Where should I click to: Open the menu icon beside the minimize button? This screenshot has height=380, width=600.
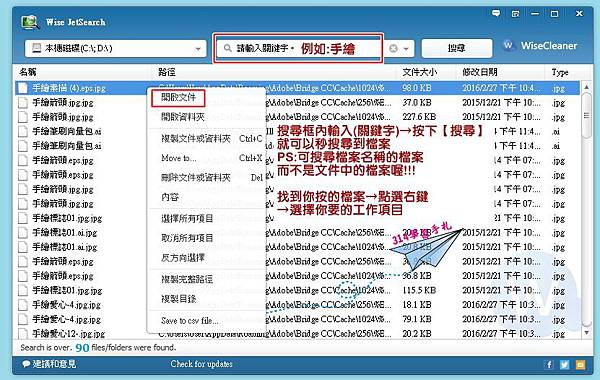tap(515, 14)
